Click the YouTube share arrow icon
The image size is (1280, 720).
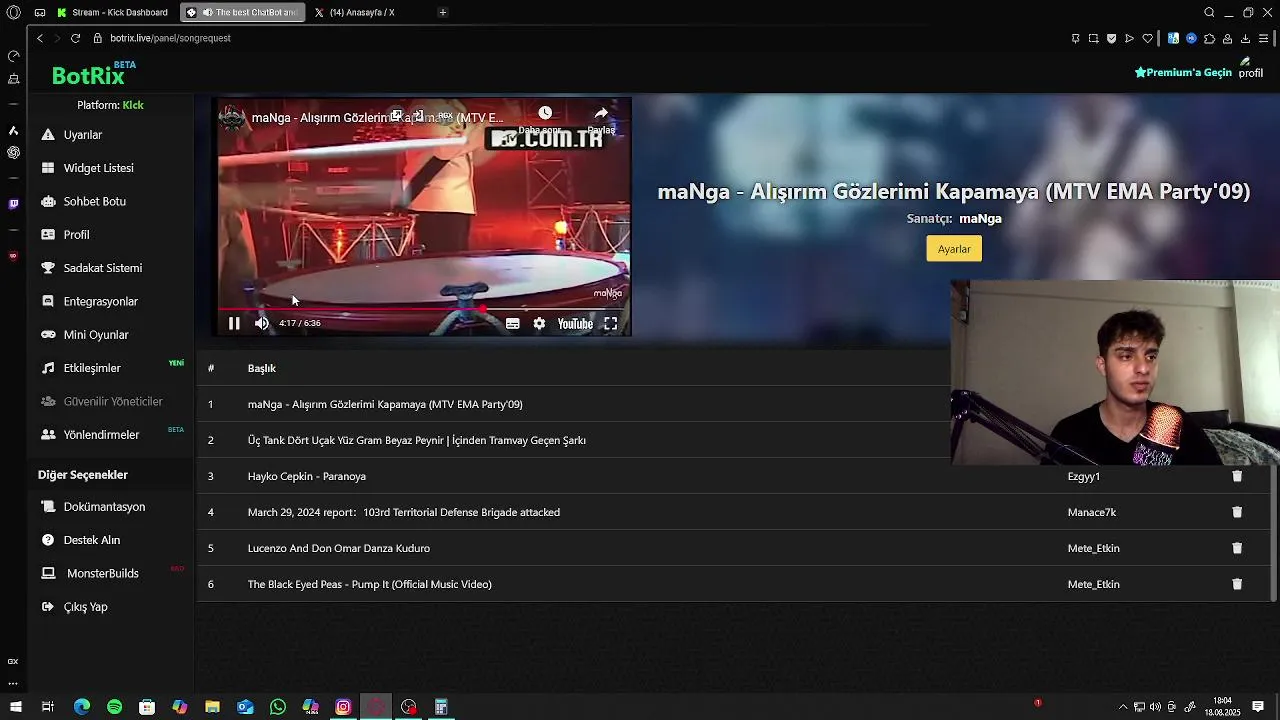pyautogui.click(x=601, y=113)
